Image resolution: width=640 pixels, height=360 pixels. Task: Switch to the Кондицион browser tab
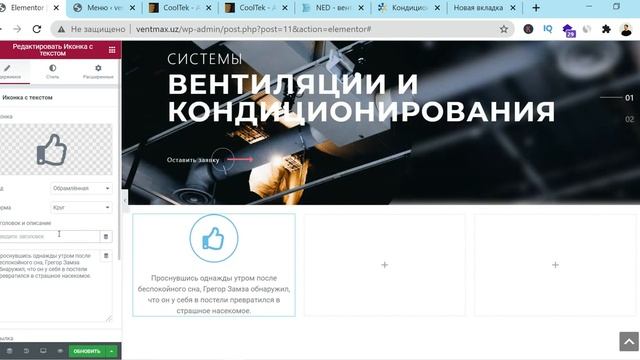point(408,8)
